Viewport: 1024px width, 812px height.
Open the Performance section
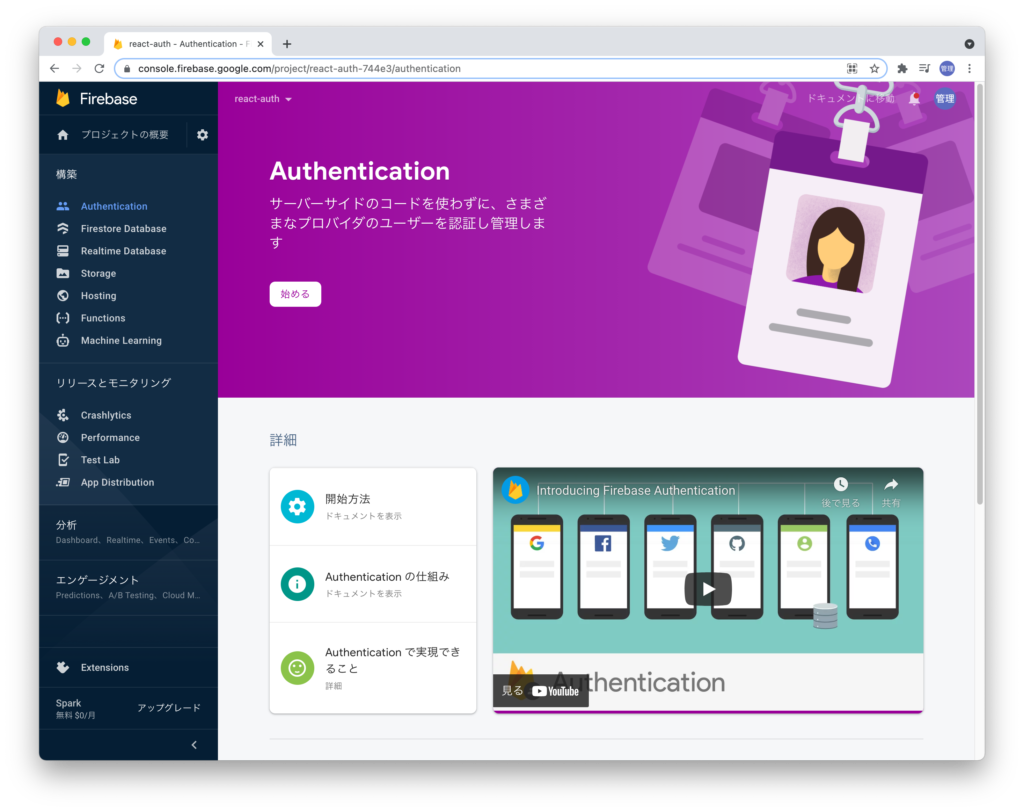(x=110, y=437)
